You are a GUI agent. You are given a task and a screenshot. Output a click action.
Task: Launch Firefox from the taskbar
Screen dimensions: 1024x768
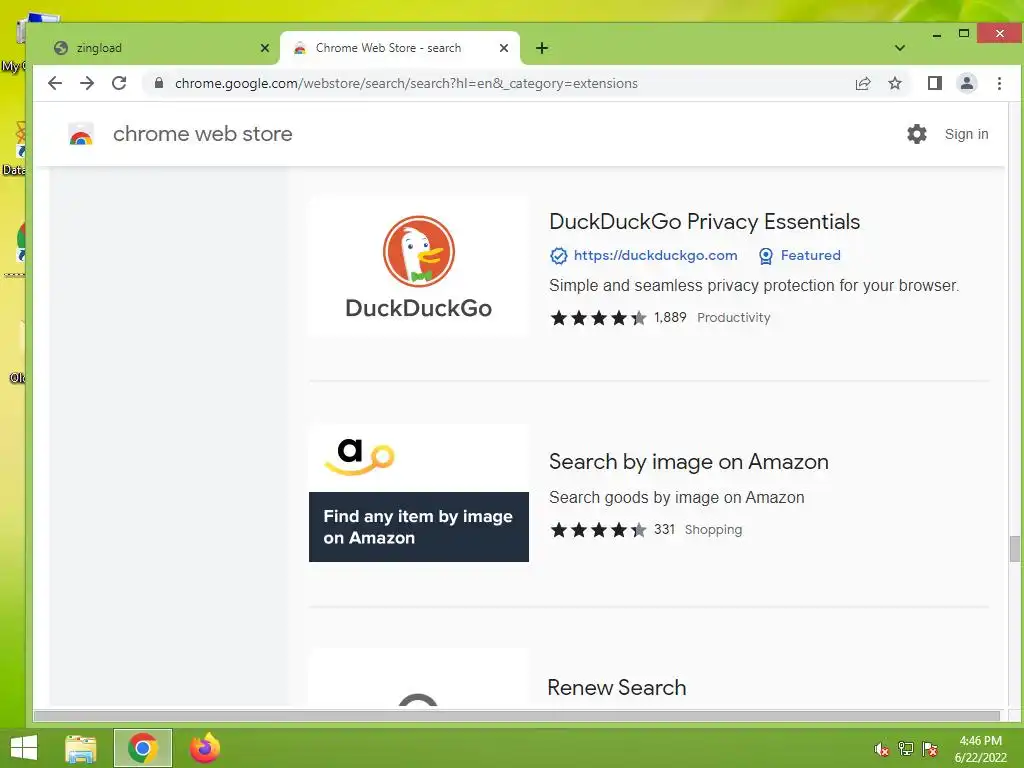point(204,748)
